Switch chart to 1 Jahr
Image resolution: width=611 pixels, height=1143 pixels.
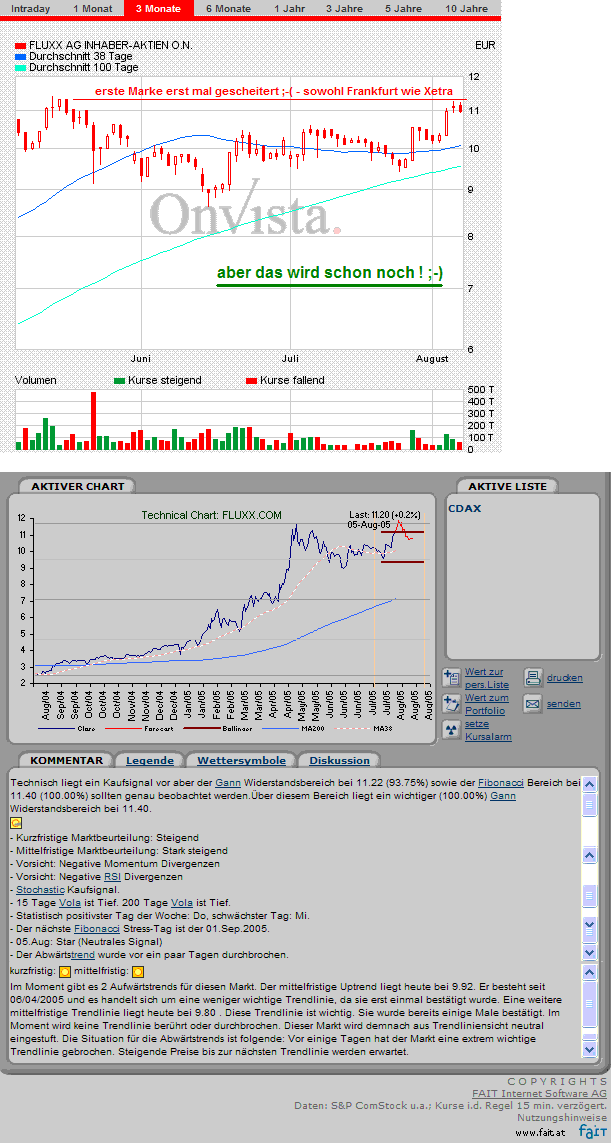(x=290, y=9)
